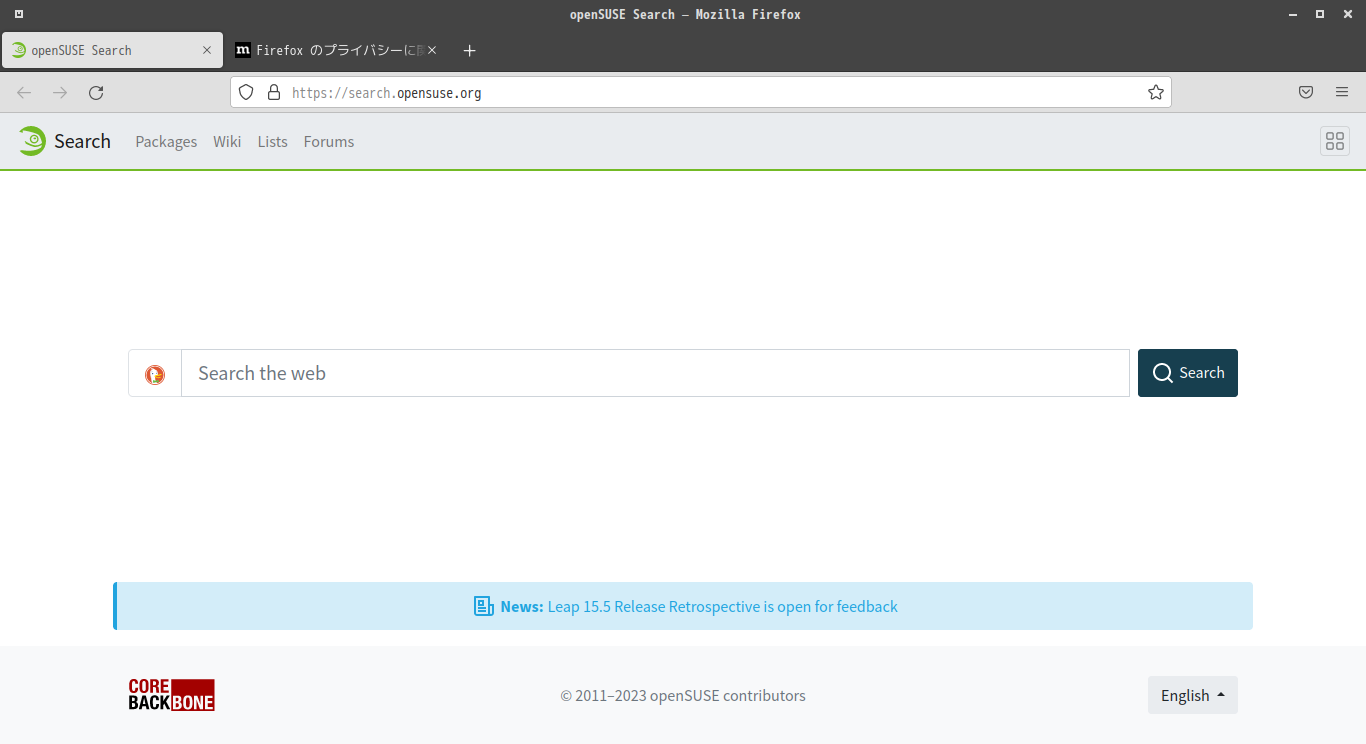Viewport: 1366px width, 744px height.
Task: Close the openSUSE Search tab
Action: click(207, 50)
